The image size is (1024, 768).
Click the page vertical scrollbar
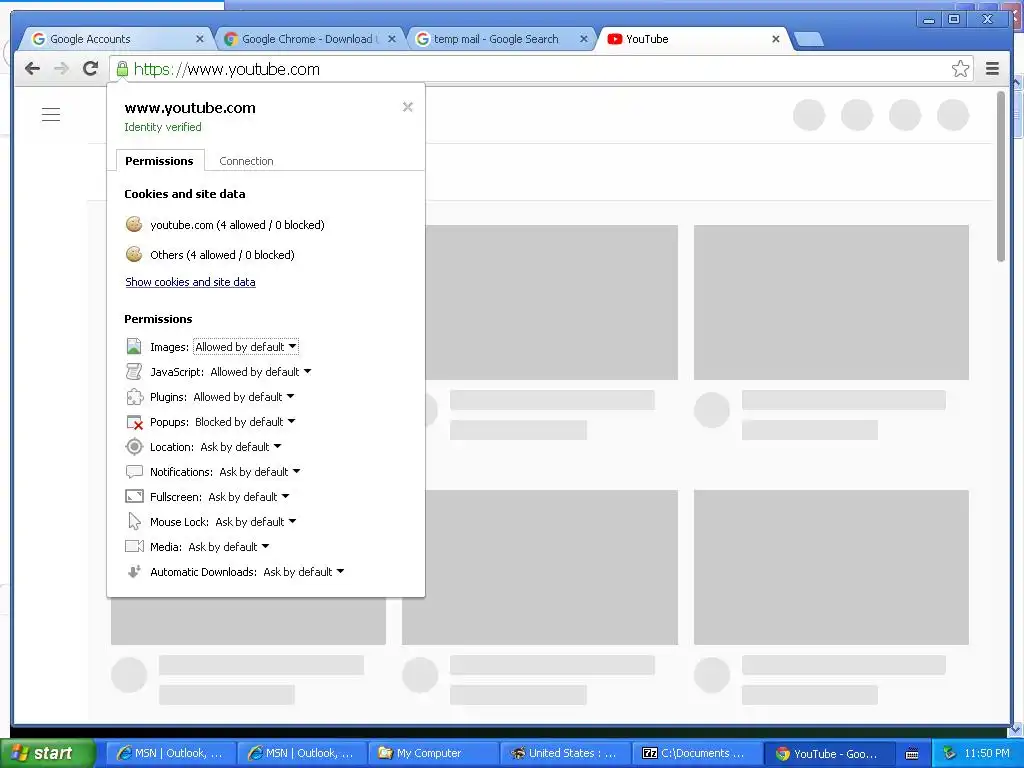(x=1000, y=176)
